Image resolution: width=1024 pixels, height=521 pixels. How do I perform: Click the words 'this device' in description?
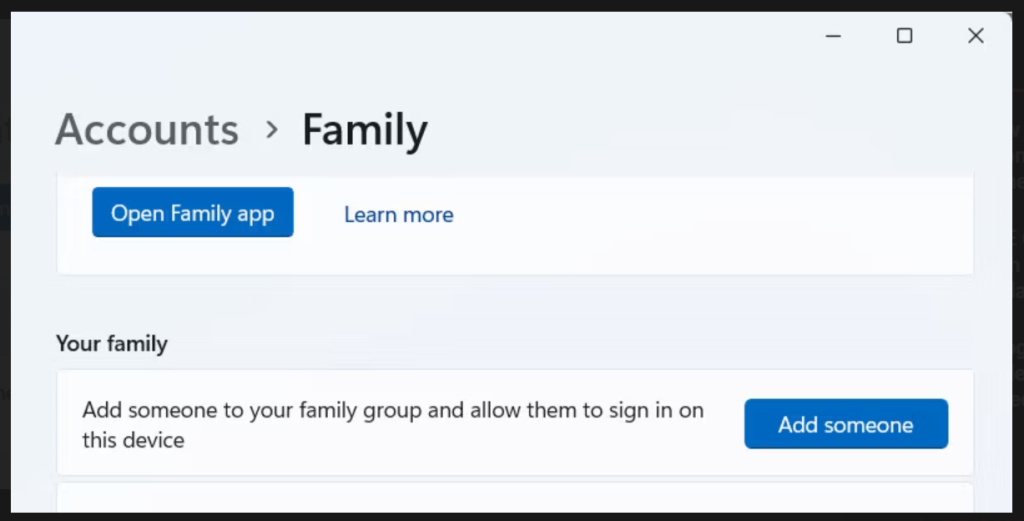point(133,440)
